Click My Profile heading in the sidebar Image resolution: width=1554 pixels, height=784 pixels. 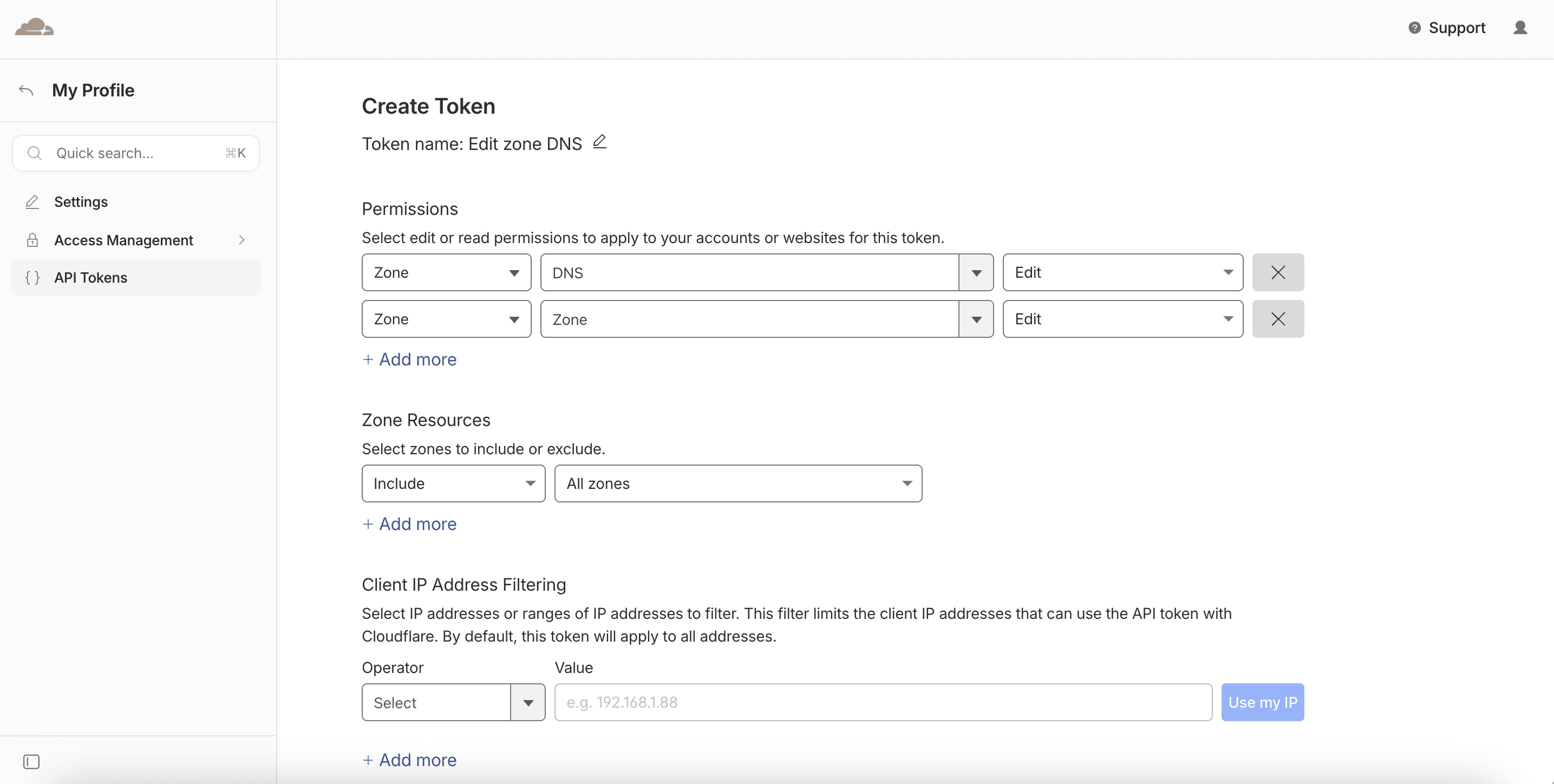[94, 90]
